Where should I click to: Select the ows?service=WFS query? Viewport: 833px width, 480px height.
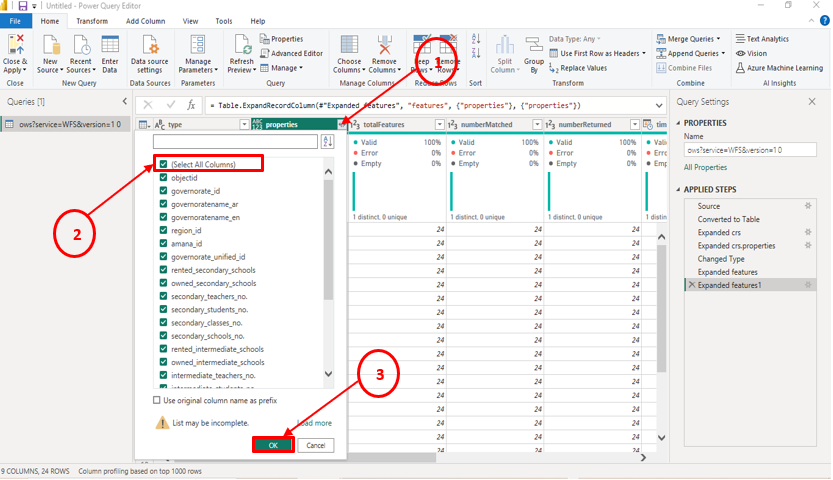point(65,124)
